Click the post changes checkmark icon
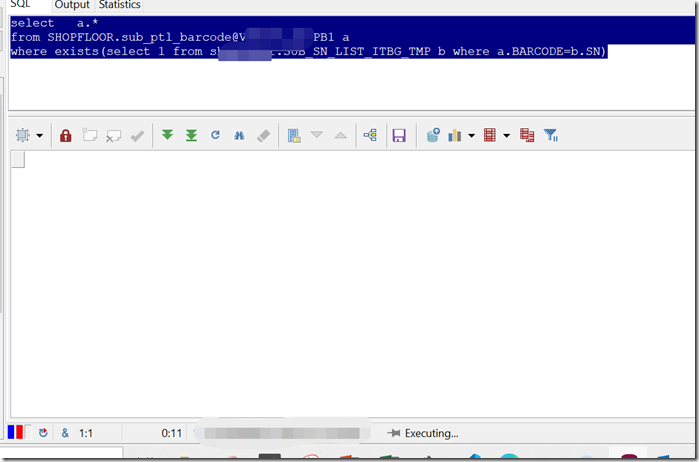 [x=137, y=136]
